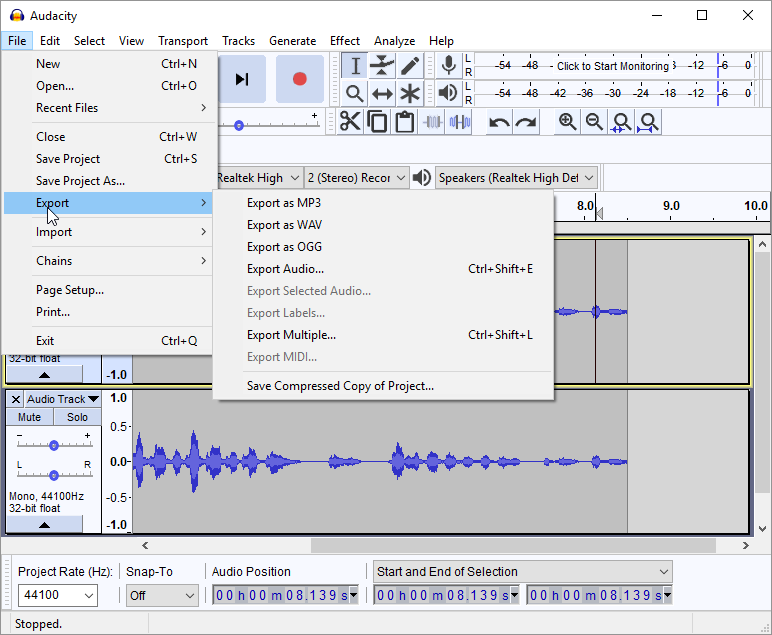Select the Envelope tool
This screenshot has height=635, width=772.
pyautogui.click(x=382, y=67)
